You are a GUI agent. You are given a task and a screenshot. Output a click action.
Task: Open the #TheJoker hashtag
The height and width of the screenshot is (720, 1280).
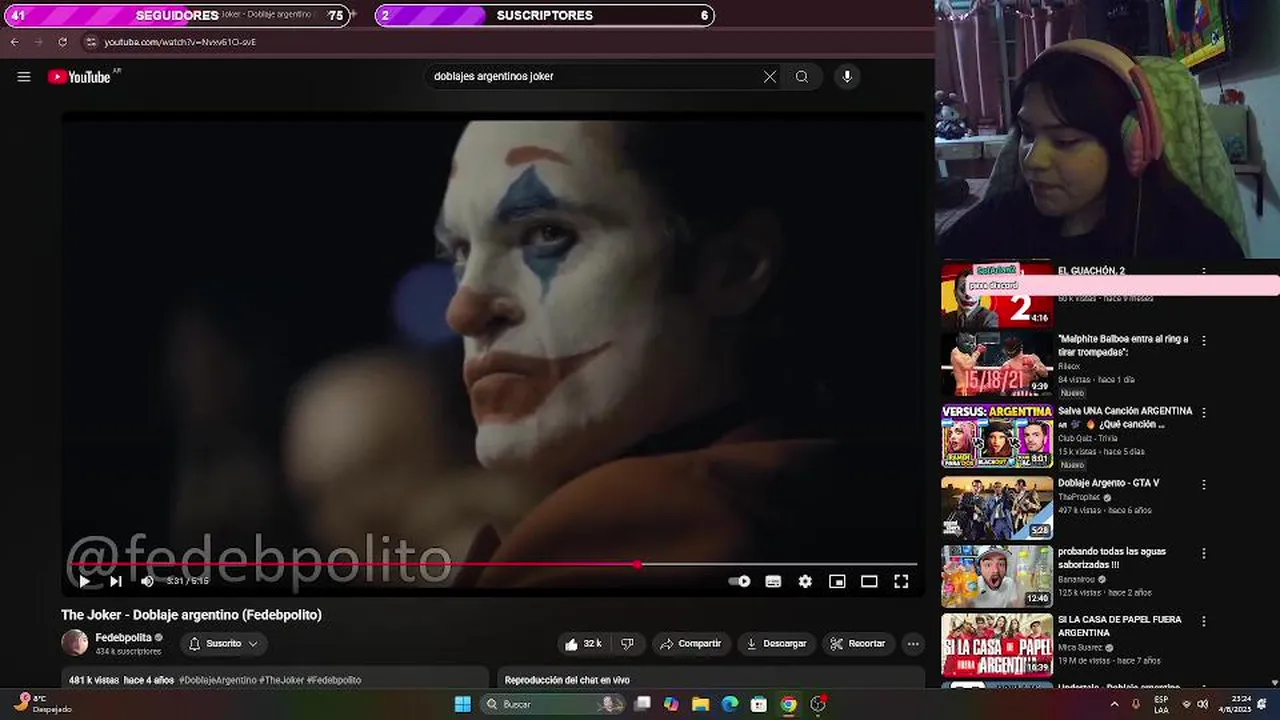[282, 680]
